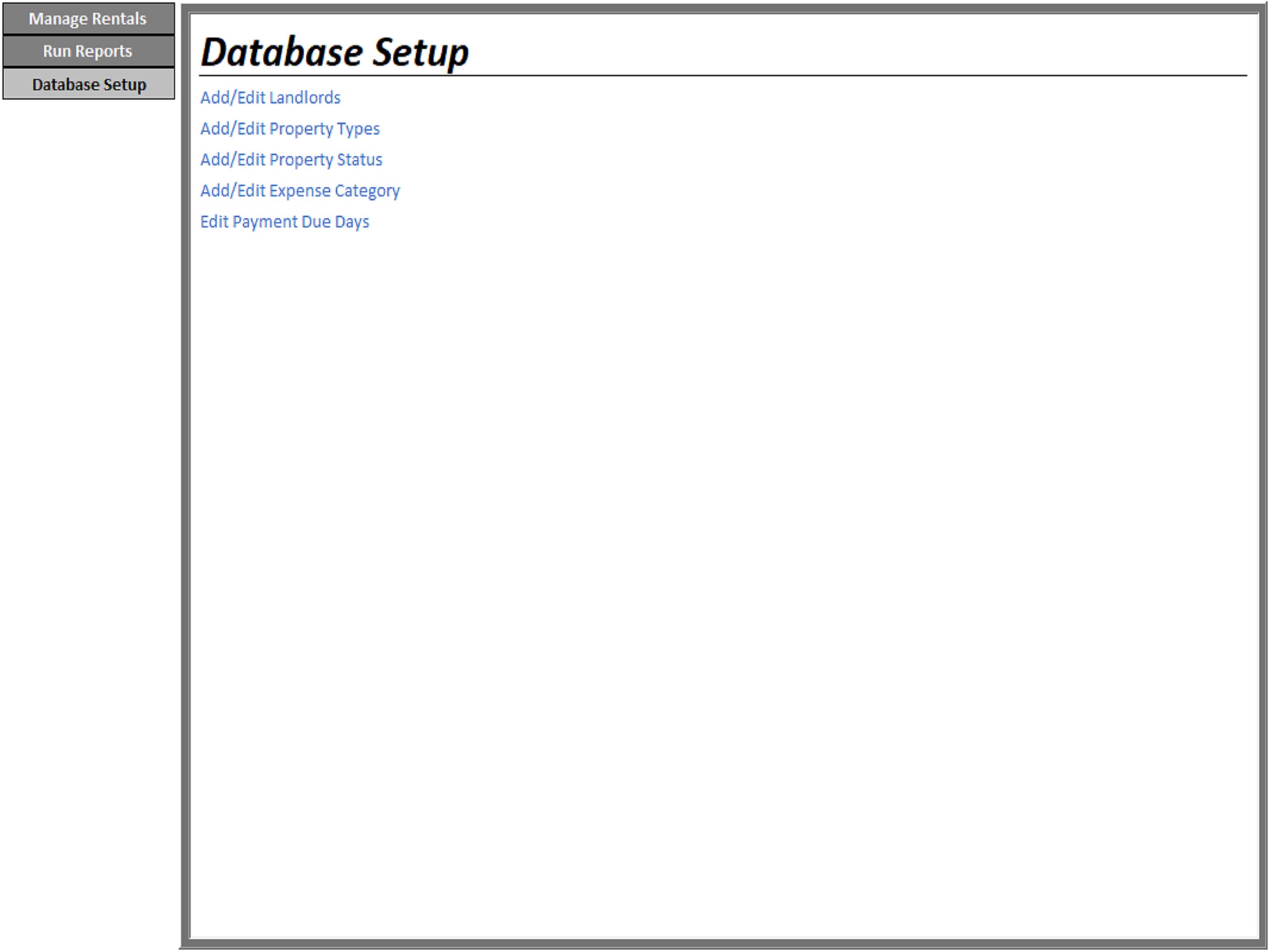Switch to the Run Reports tab
The image size is (1270, 952).
pos(87,51)
